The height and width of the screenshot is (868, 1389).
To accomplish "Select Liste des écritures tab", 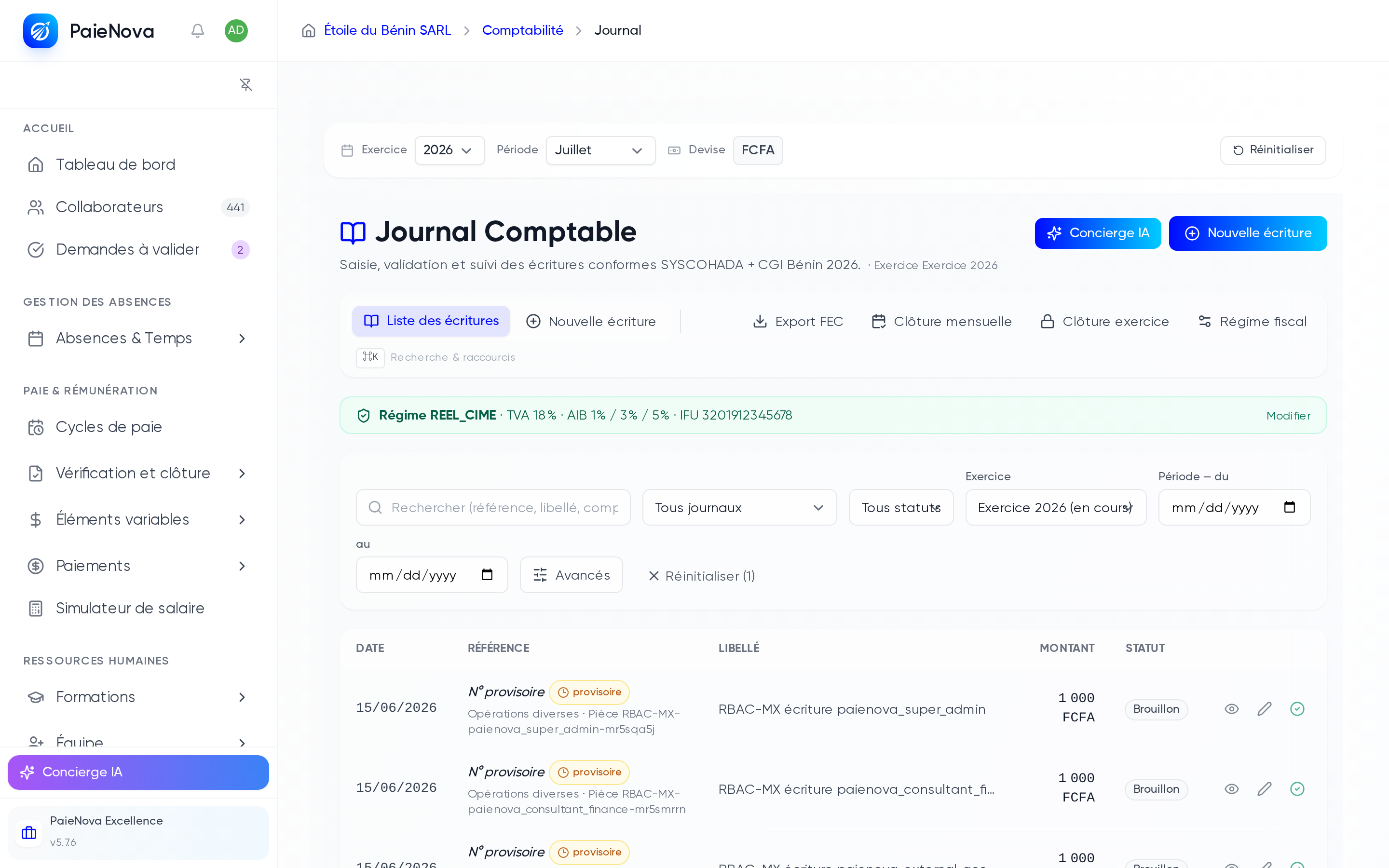I will pos(431,321).
